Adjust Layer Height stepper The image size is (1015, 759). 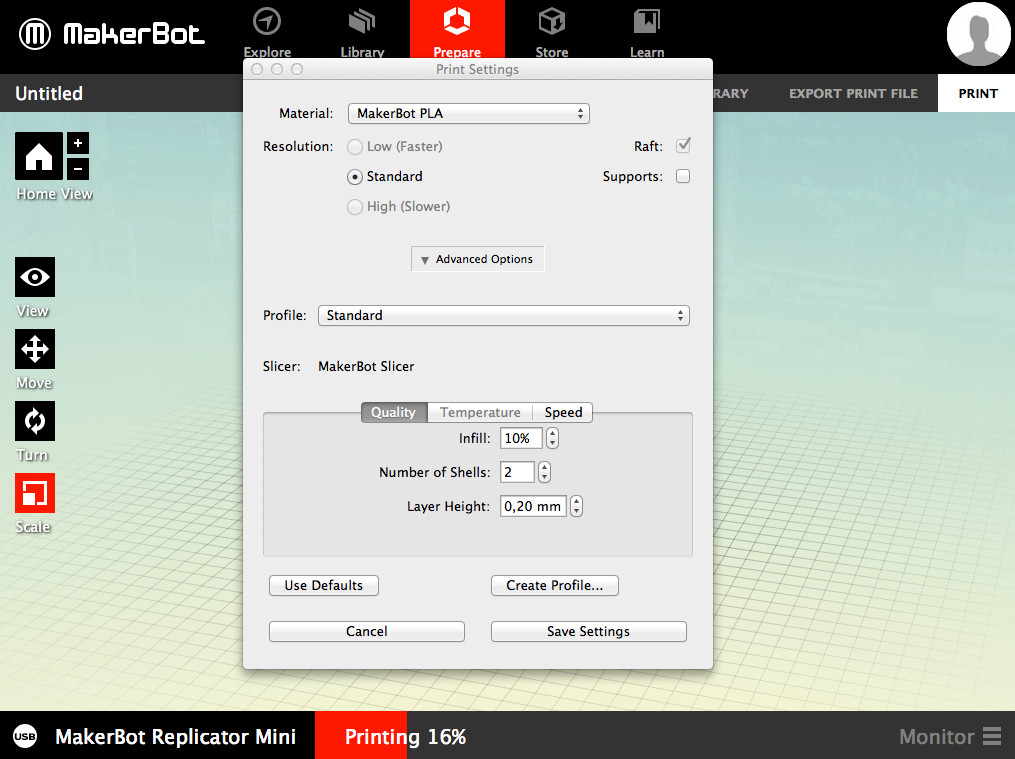[x=576, y=506]
